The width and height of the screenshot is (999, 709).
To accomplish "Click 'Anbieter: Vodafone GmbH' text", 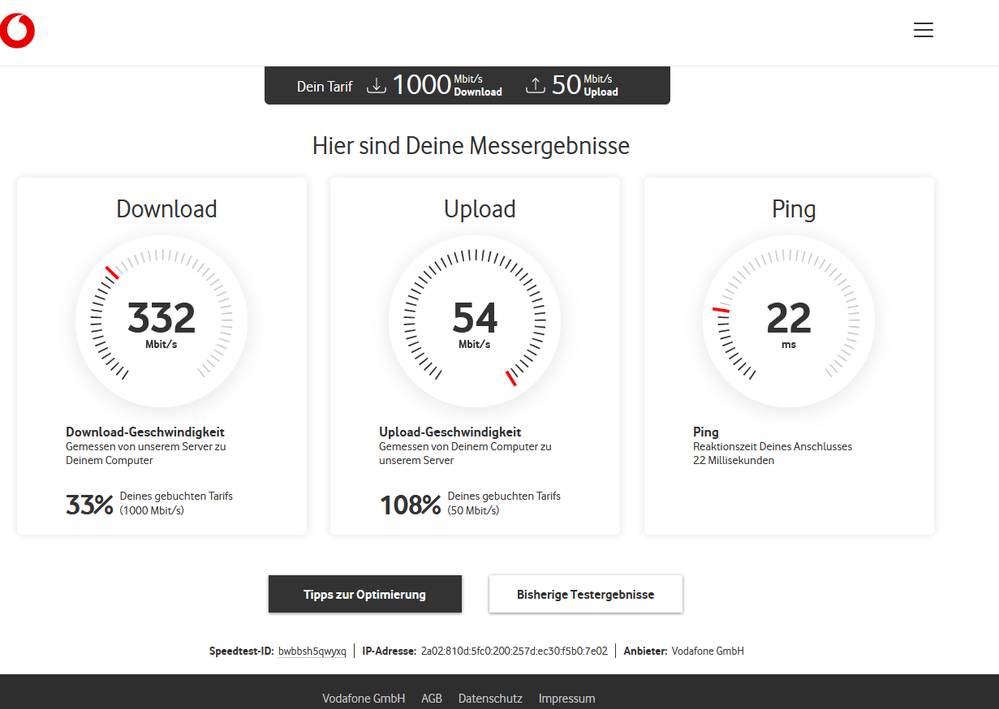I will (684, 651).
